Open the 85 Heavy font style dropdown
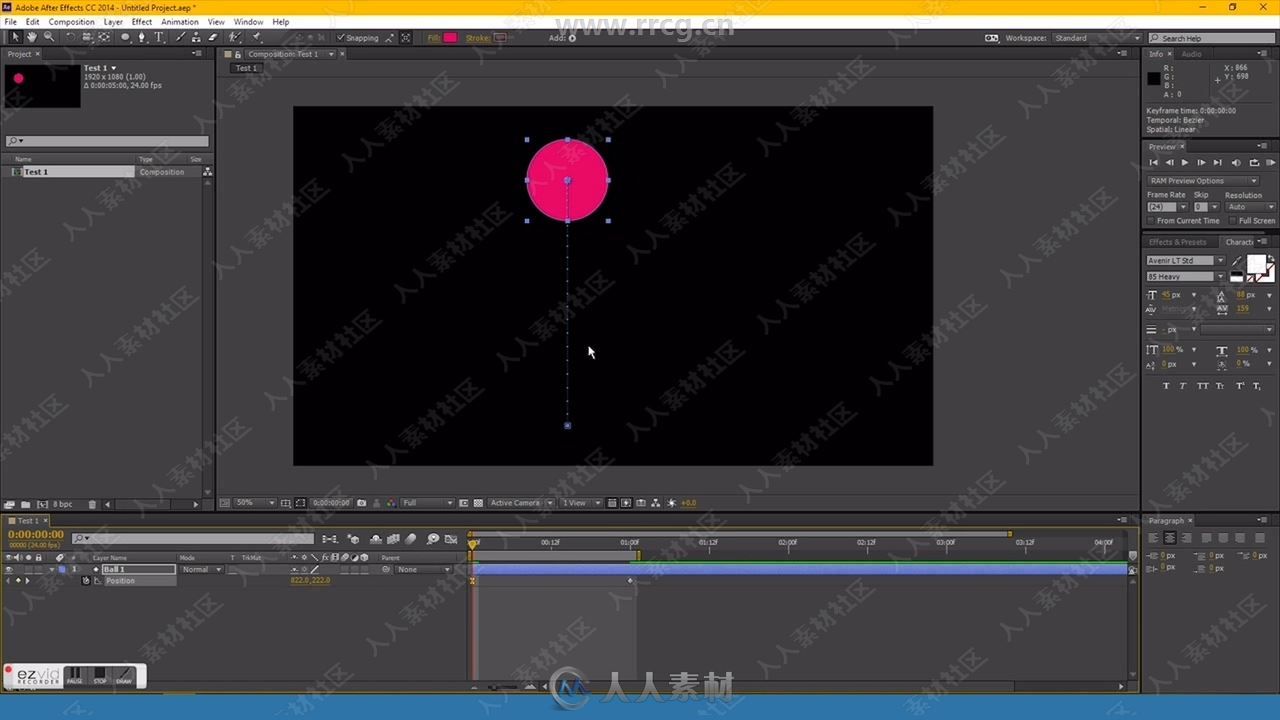1280x720 pixels. coord(1186,276)
